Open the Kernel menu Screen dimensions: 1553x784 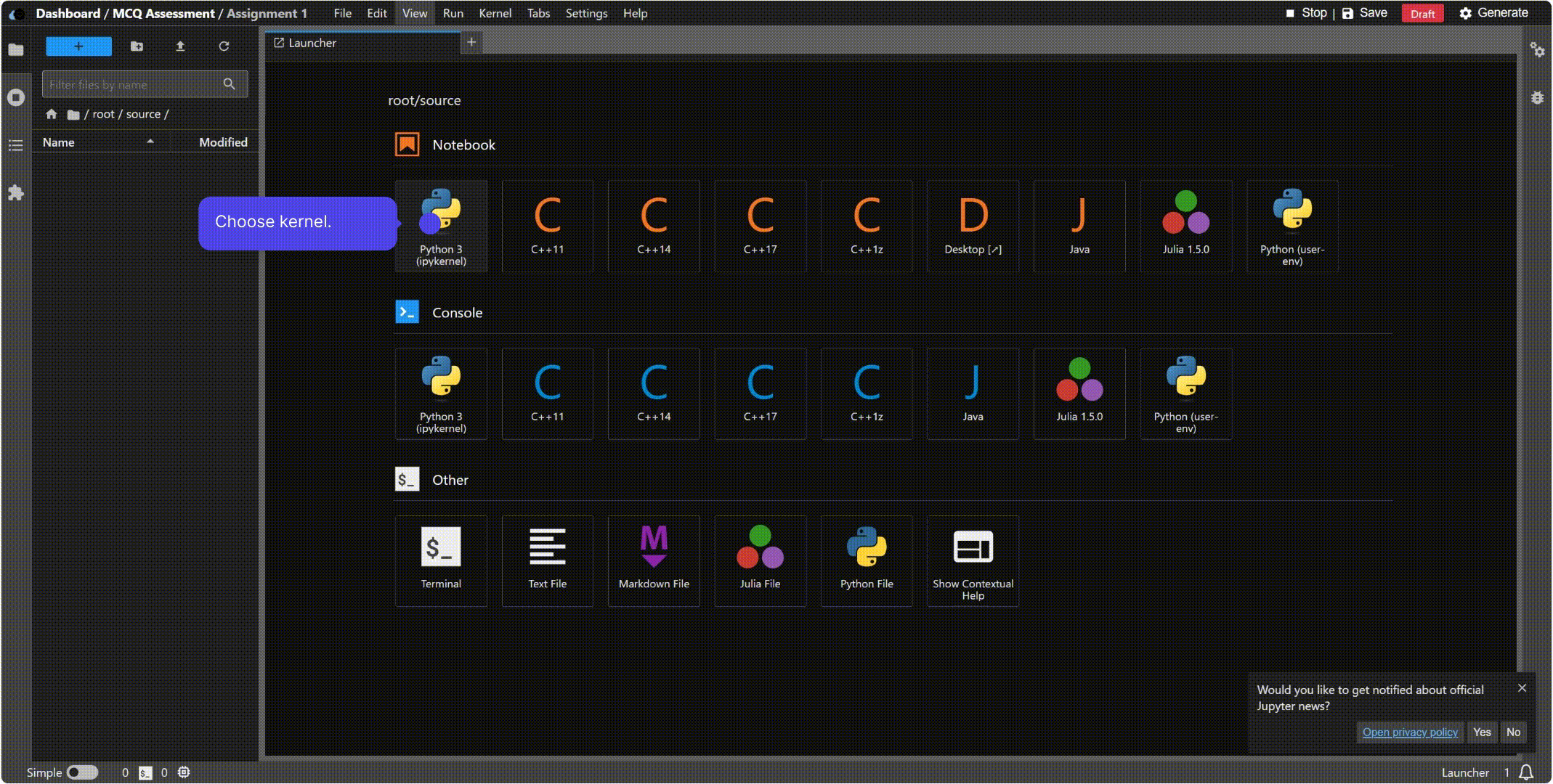pyautogui.click(x=495, y=13)
